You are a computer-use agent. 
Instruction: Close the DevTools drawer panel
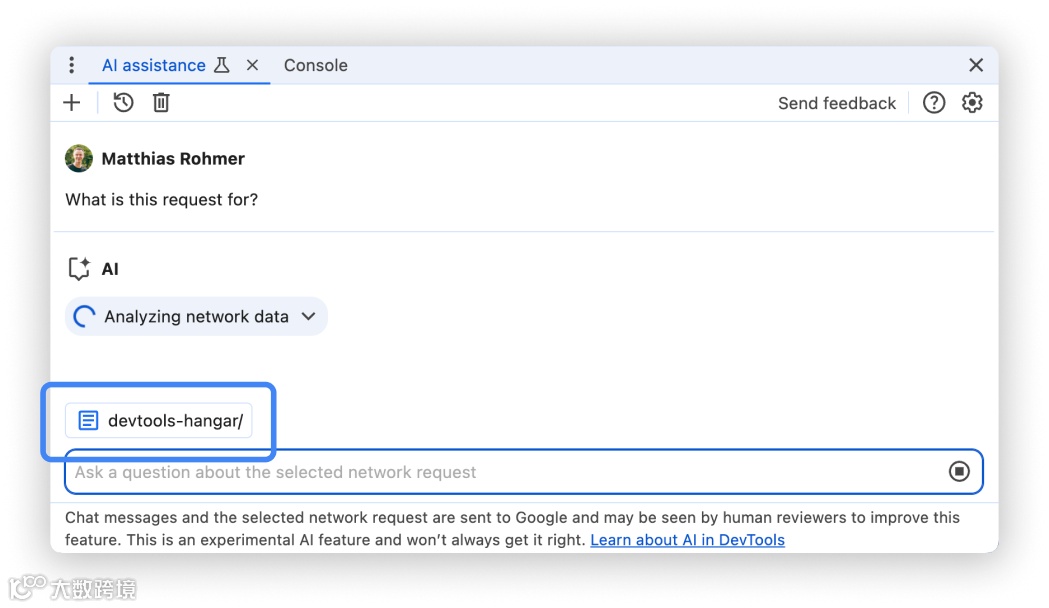pos(976,65)
